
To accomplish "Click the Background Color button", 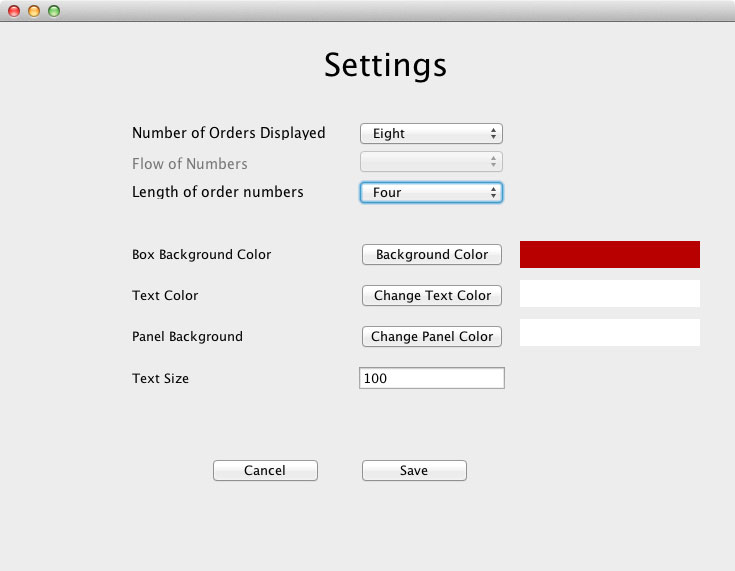I will tap(432, 255).
